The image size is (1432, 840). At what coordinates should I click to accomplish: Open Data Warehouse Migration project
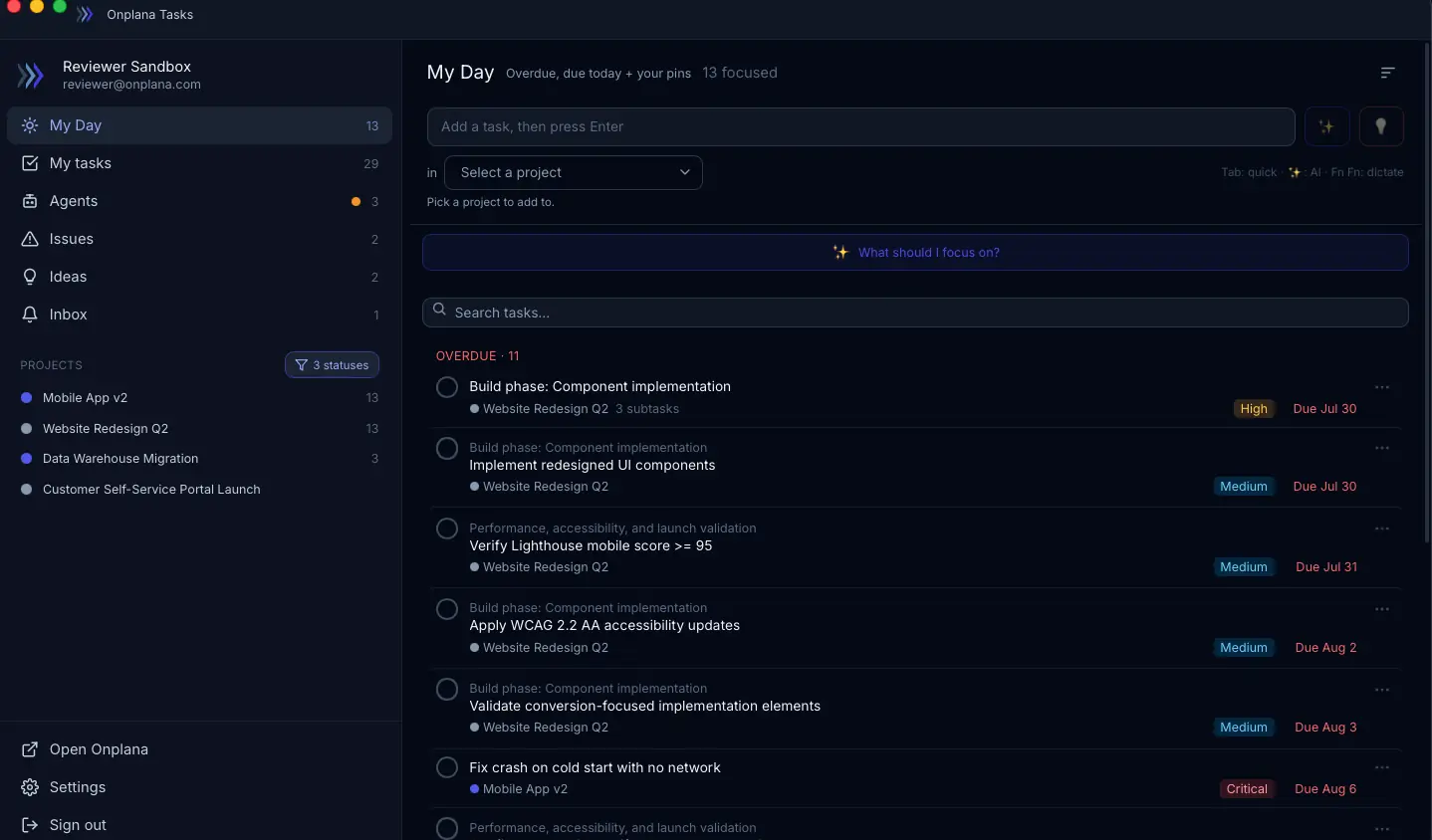[199, 459]
